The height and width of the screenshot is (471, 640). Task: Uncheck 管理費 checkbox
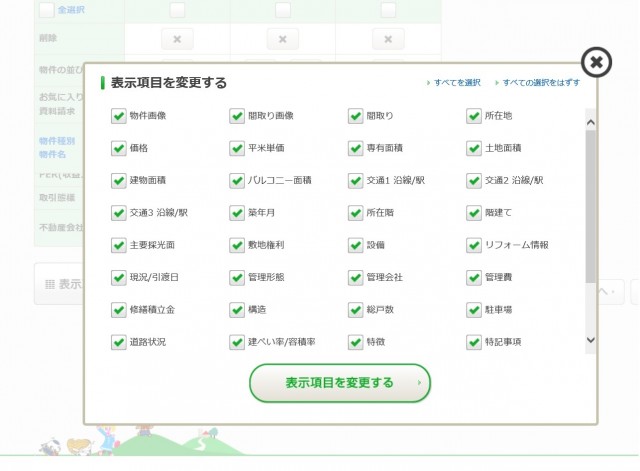point(474,278)
